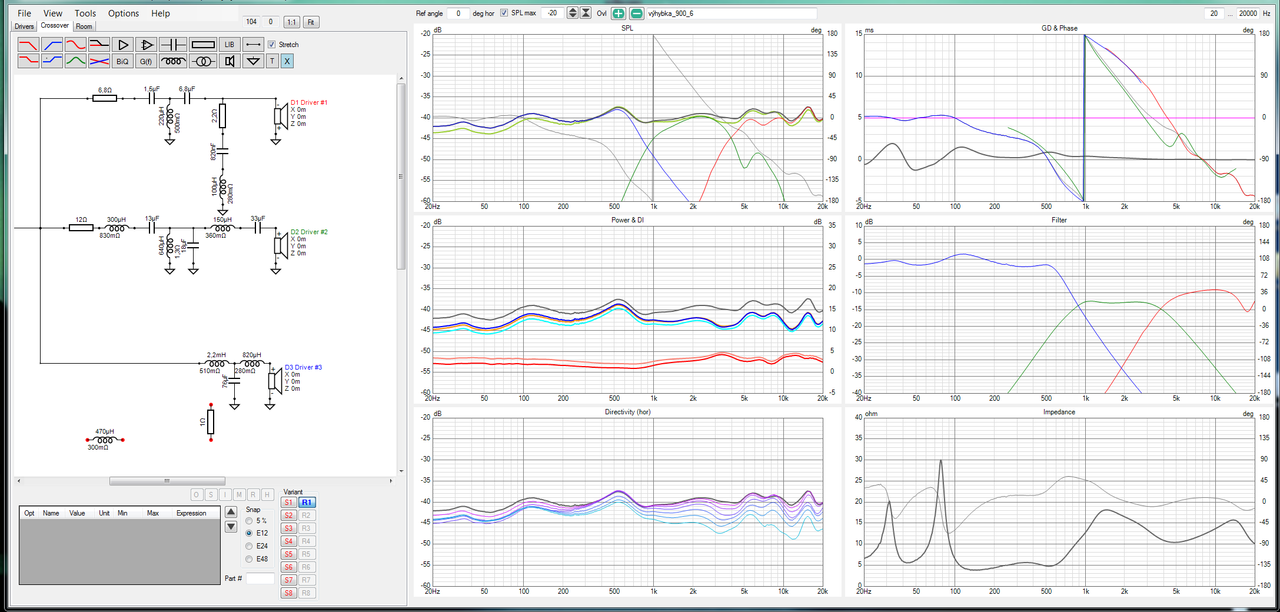1280x612 pixels.
Task: Select the wire connection tool
Action: 253,45
